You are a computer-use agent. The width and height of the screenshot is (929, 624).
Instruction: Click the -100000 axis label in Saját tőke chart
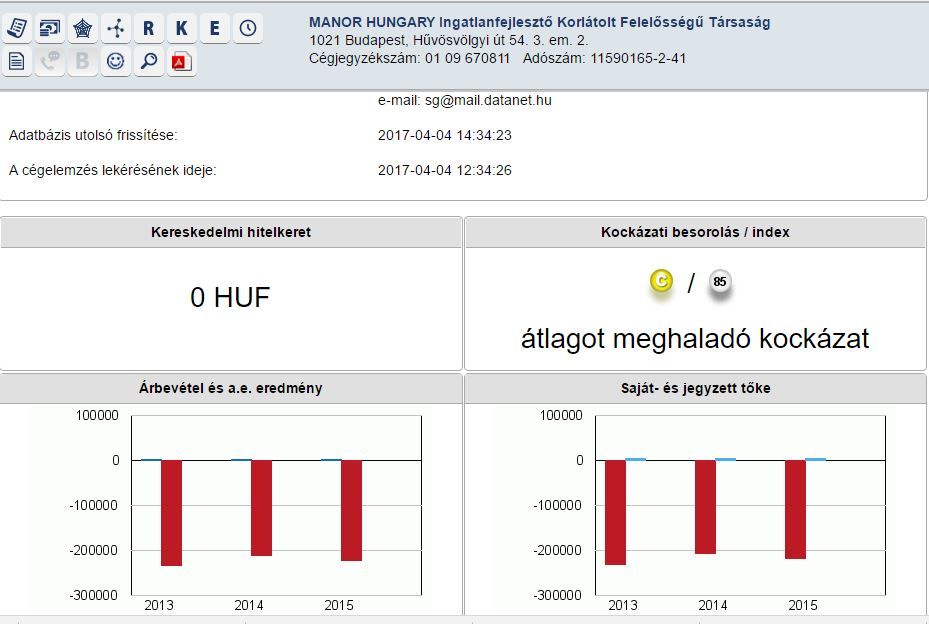pos(558,505)
